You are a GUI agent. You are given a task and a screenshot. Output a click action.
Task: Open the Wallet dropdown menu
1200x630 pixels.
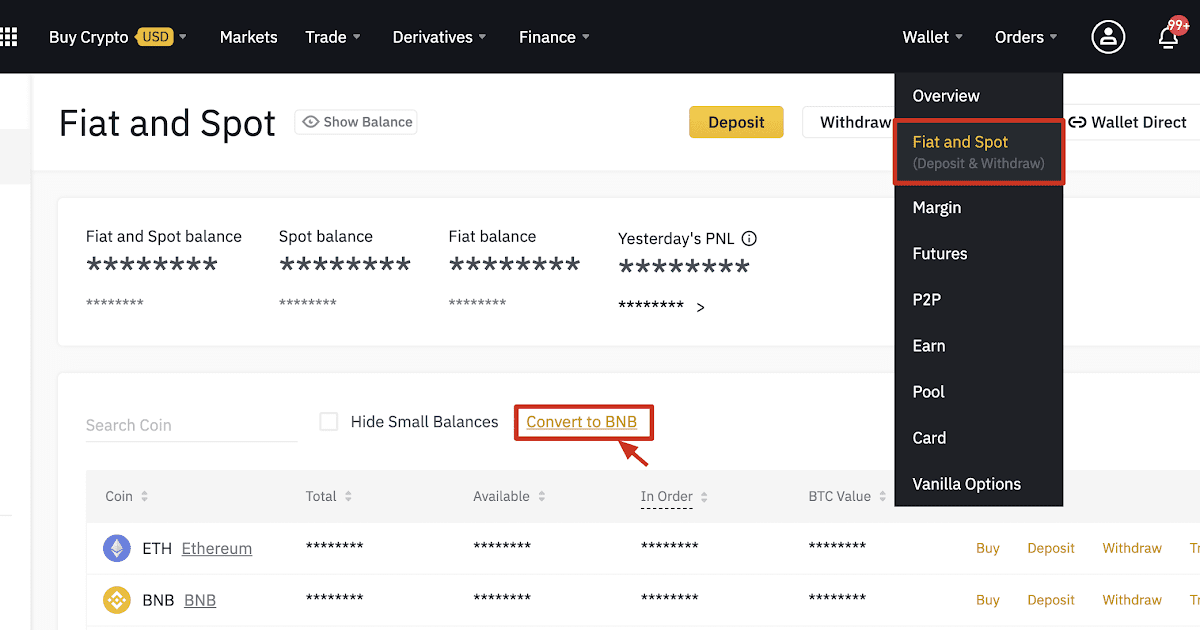tap(933, 37)
